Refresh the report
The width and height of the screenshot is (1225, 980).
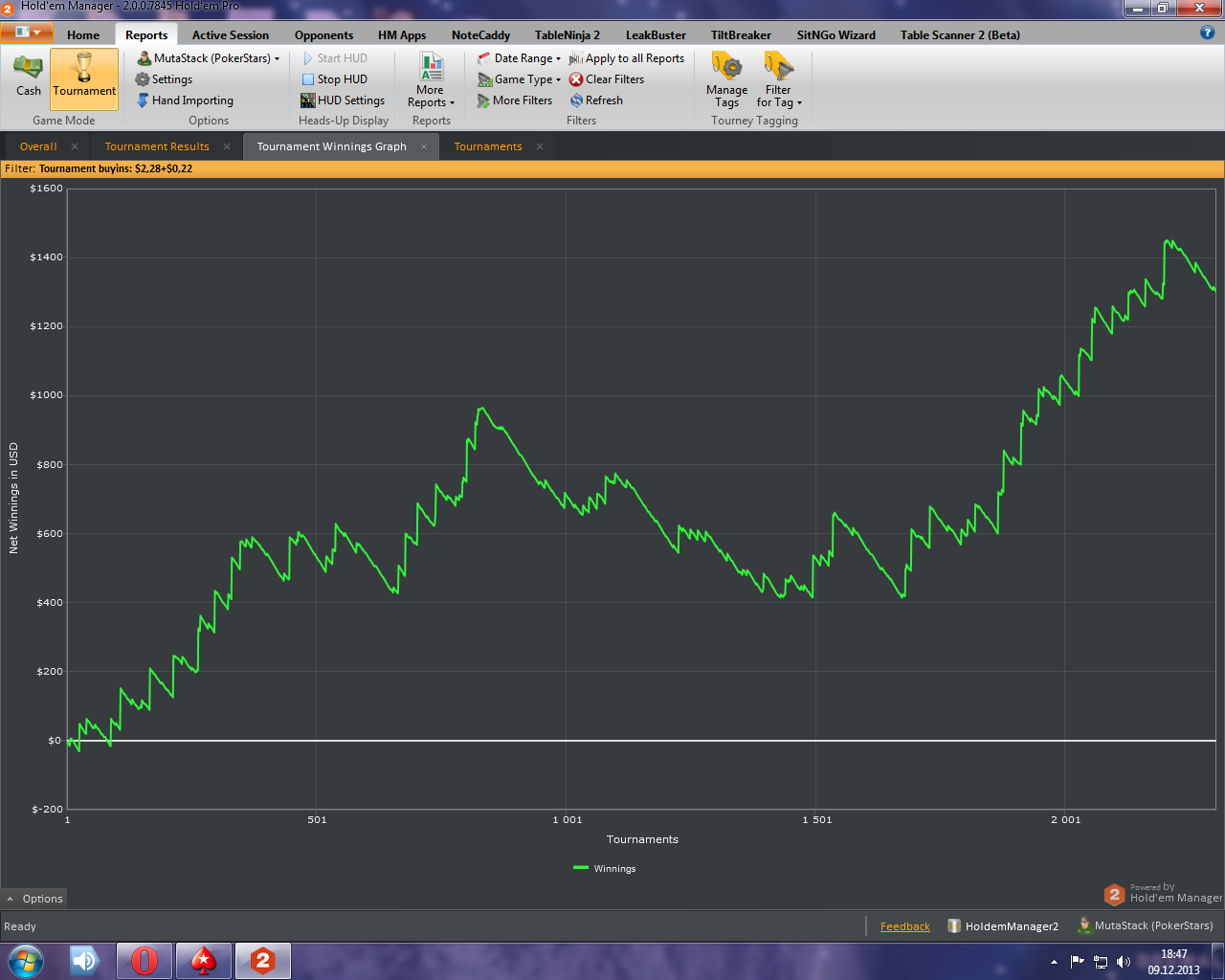pos(596,100)
